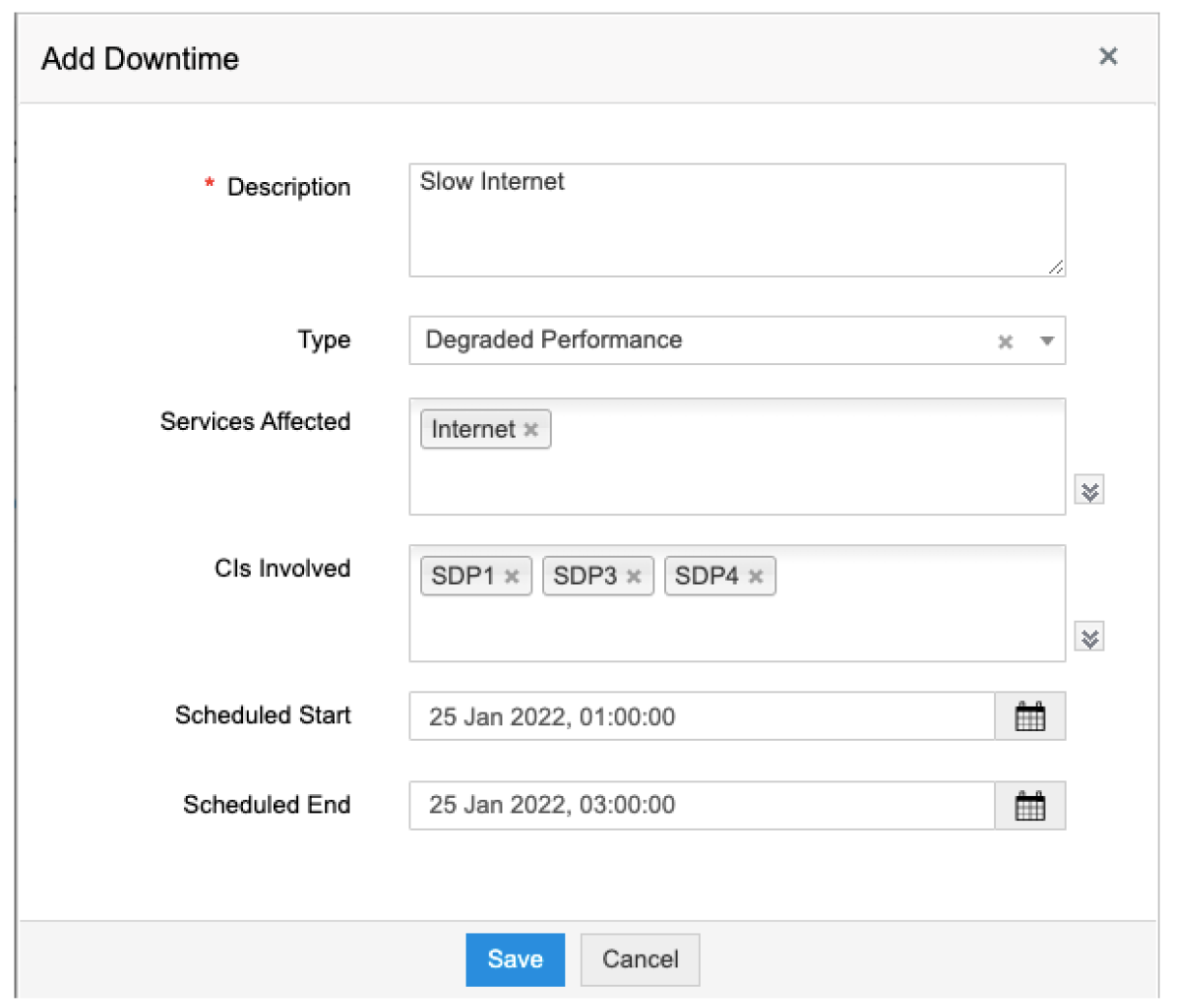Grab the Description box resize handle

[1056, 267]
